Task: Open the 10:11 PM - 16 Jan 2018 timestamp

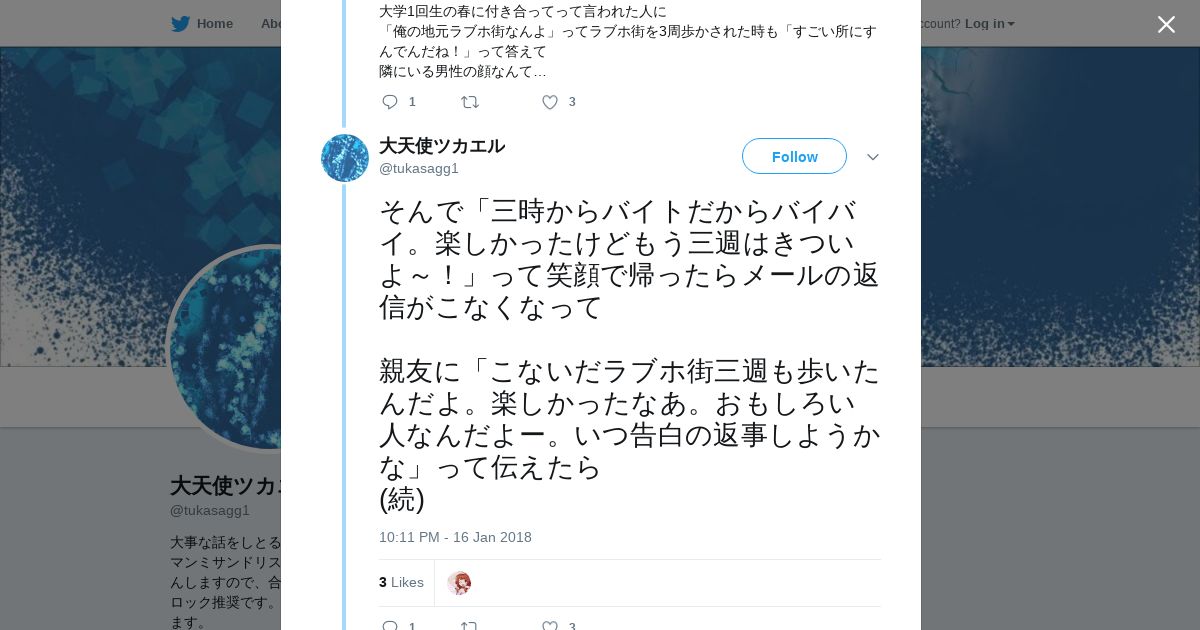Action: (x=455, y=537)
